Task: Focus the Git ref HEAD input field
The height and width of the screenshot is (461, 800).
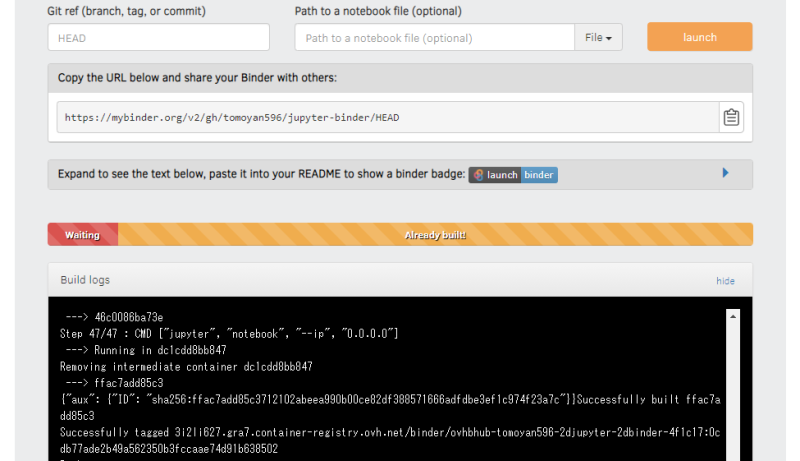Action: [x=158, y=38]
